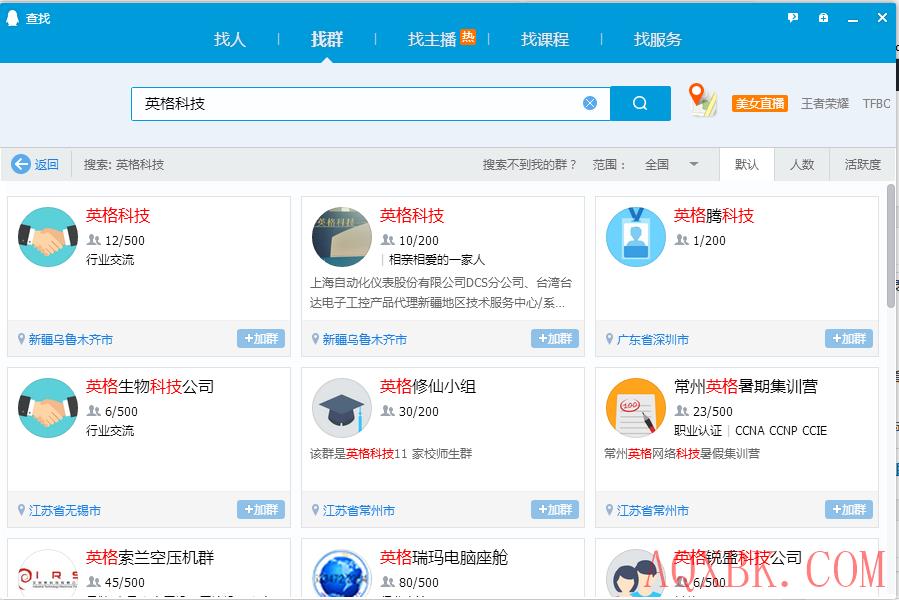
Task: Click 江苏省常州市 under 英格修仙小组
Action: pyautogui.click(x=358, y=511)
